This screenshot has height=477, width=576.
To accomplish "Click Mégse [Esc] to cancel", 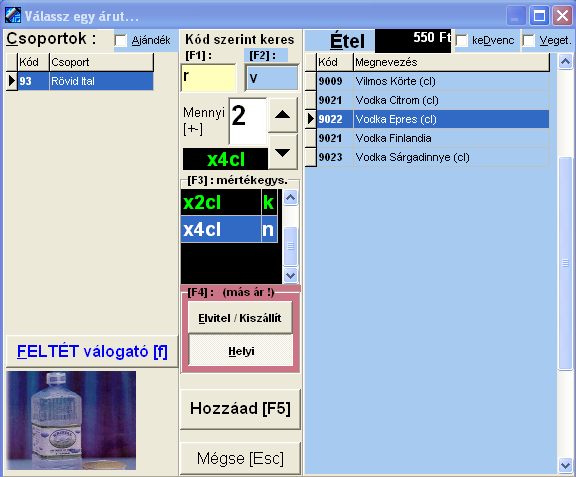I will 240,458.
